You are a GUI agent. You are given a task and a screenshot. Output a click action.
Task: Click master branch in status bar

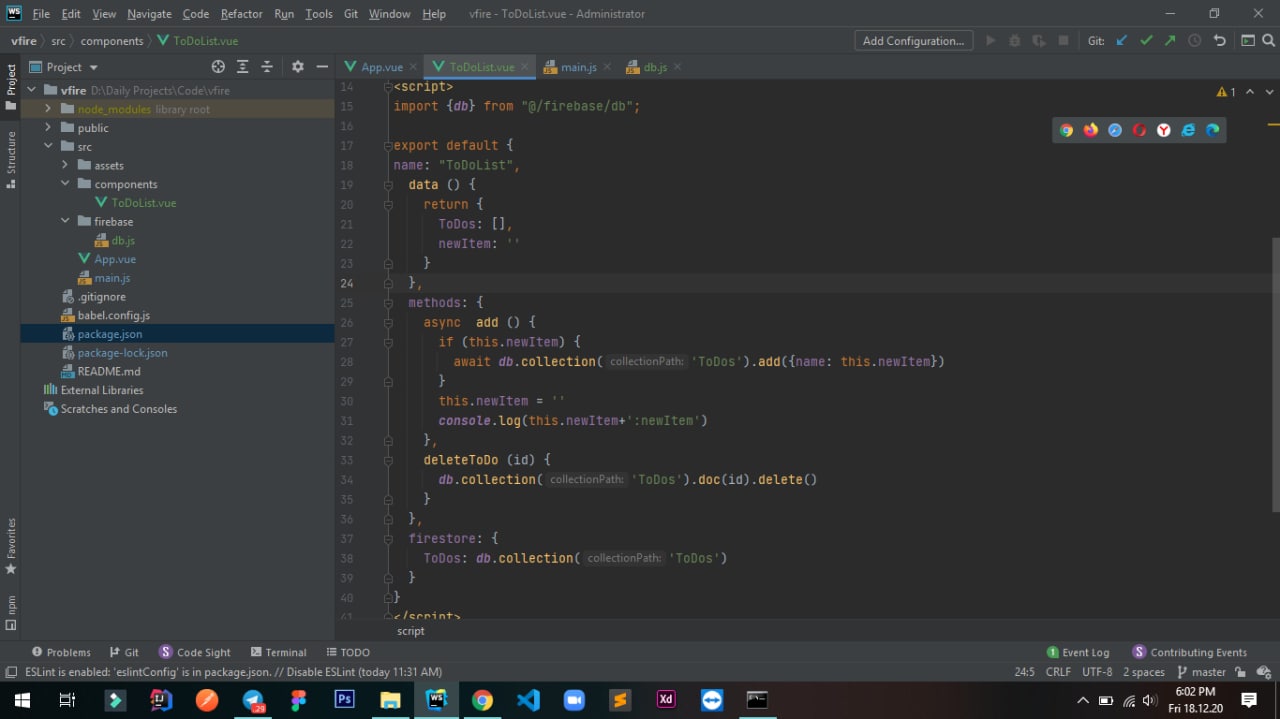pos(1201,672)
